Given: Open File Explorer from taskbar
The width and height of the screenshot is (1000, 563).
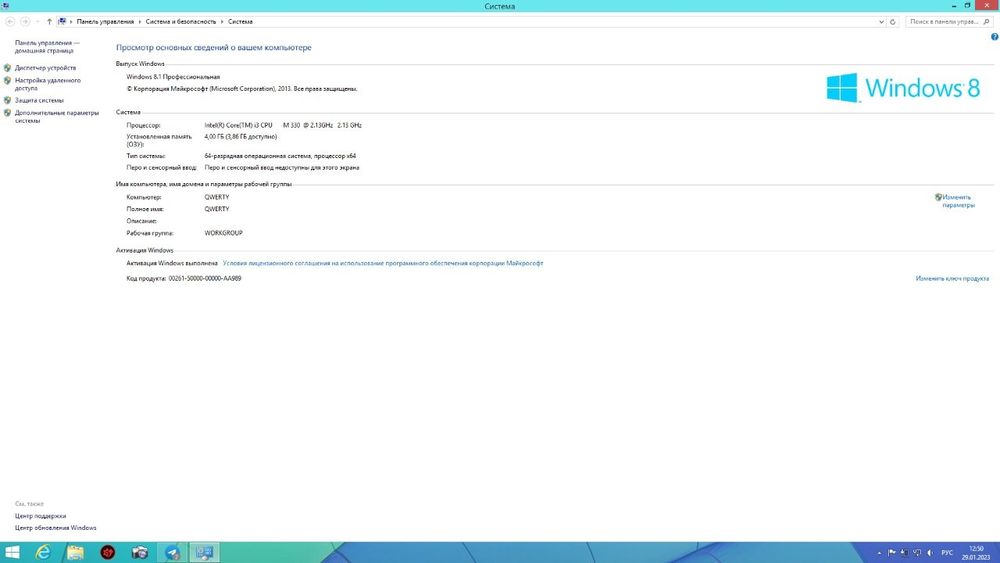Looking at the screenshot, I should point(75,552).
